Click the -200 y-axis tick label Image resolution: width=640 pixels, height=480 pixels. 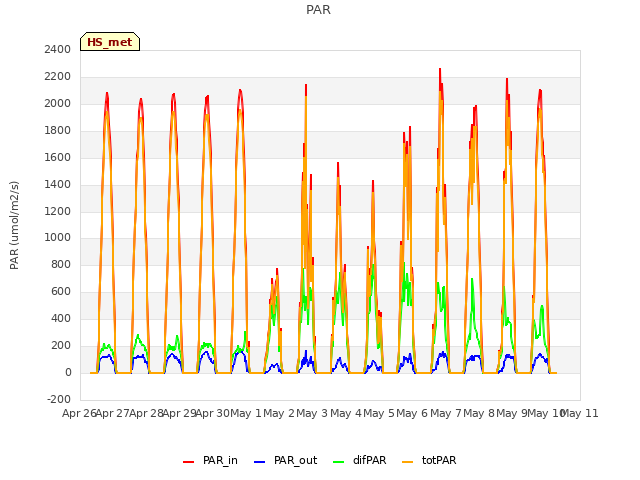[59, 399]
